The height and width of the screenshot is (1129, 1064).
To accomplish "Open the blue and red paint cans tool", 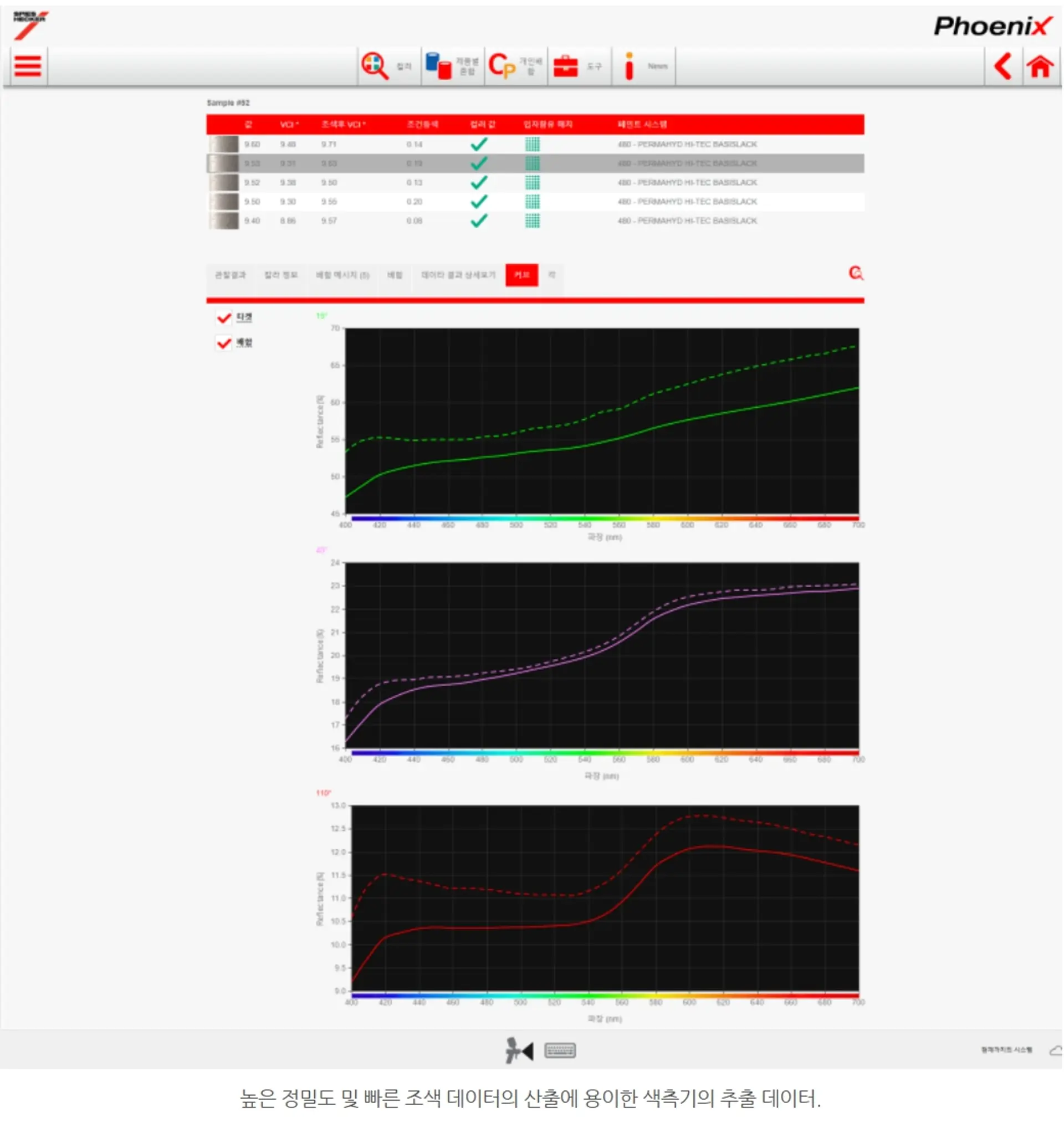I will pos(438,66).
